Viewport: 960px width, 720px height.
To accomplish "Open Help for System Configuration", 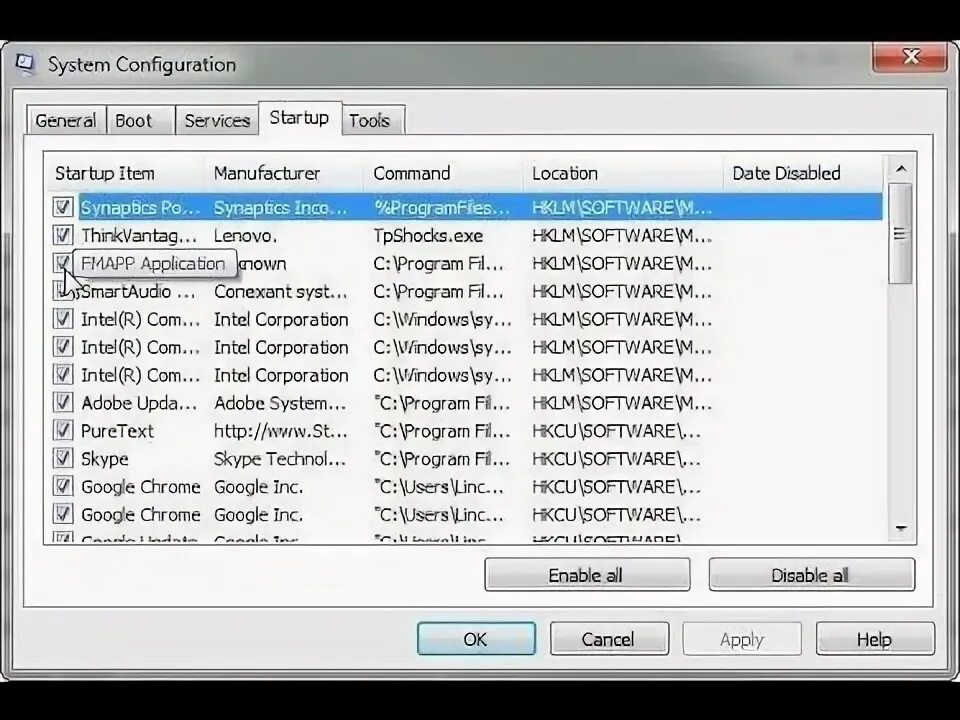I will [874, 639].
